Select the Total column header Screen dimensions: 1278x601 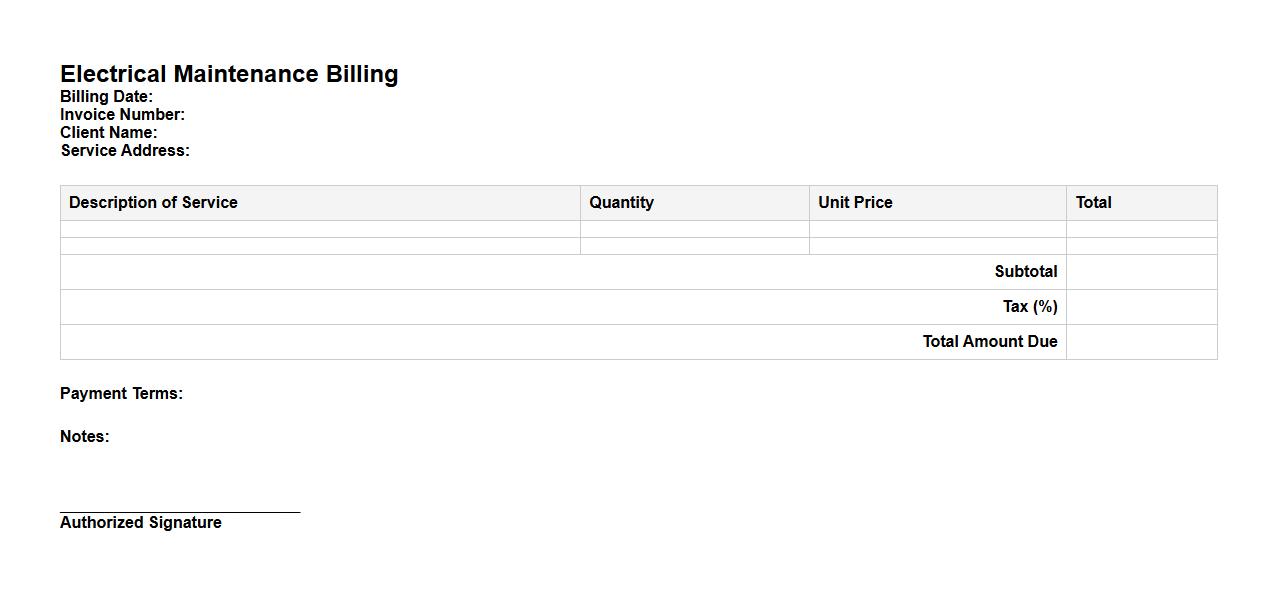click(x=1093, y=203)
